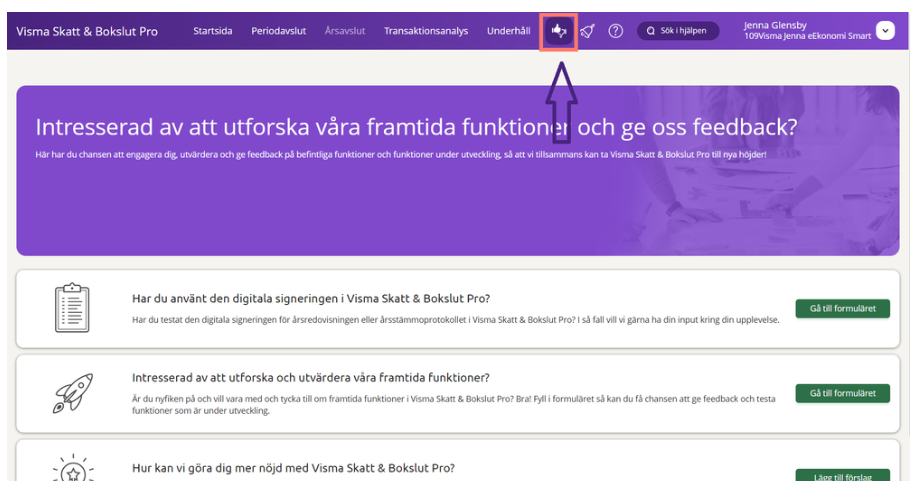The image size is (916, 502).
Task: Open the feedback thumbs-up icon
Action: [x=559, y=32]
